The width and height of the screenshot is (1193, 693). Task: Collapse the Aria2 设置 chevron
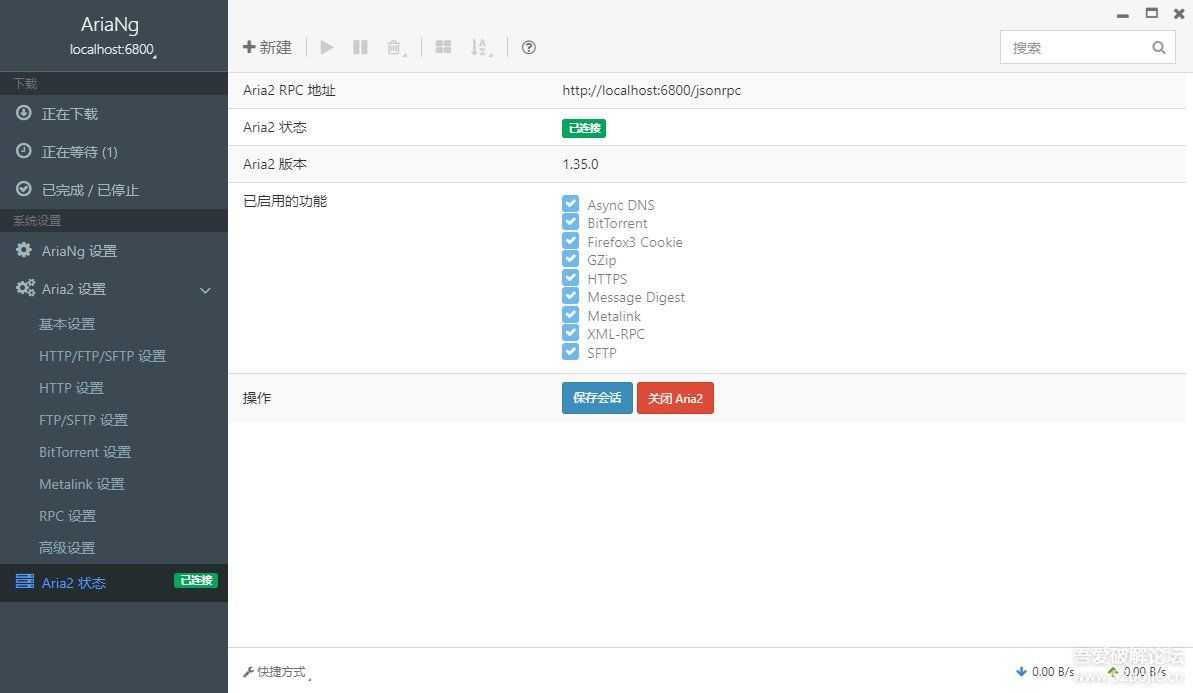pos(205,290)
